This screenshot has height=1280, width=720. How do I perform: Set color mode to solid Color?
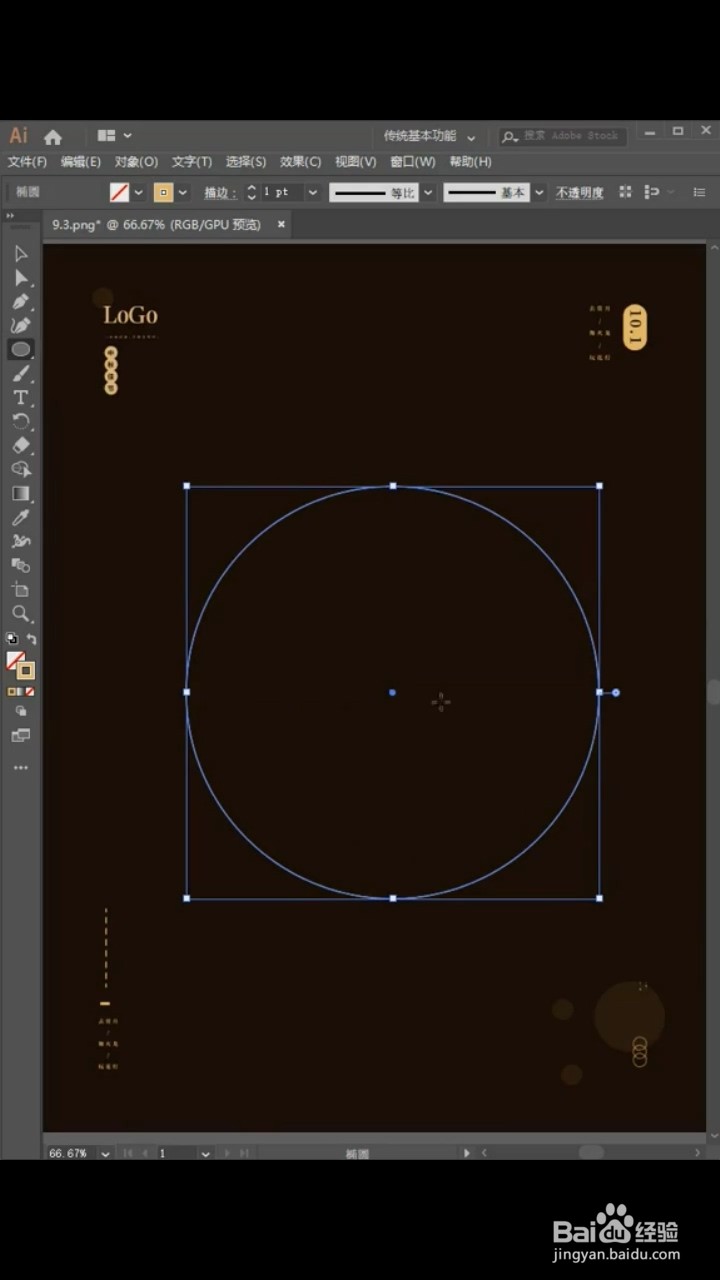[x=11, y=691]
